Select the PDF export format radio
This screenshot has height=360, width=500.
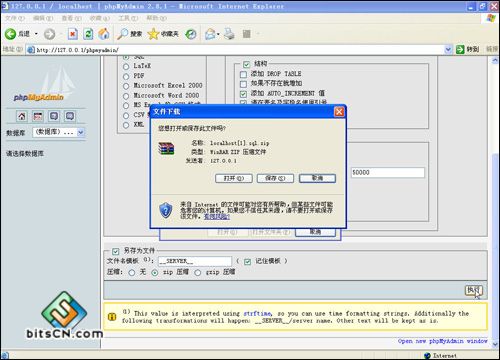[x=126, y=76]
